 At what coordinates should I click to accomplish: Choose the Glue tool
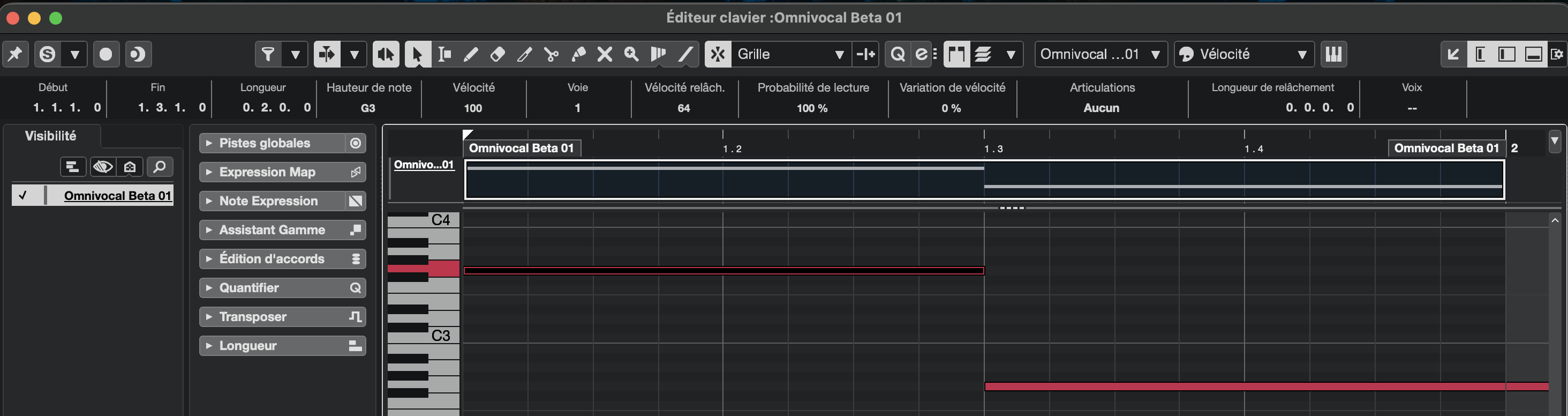point(578,54)
